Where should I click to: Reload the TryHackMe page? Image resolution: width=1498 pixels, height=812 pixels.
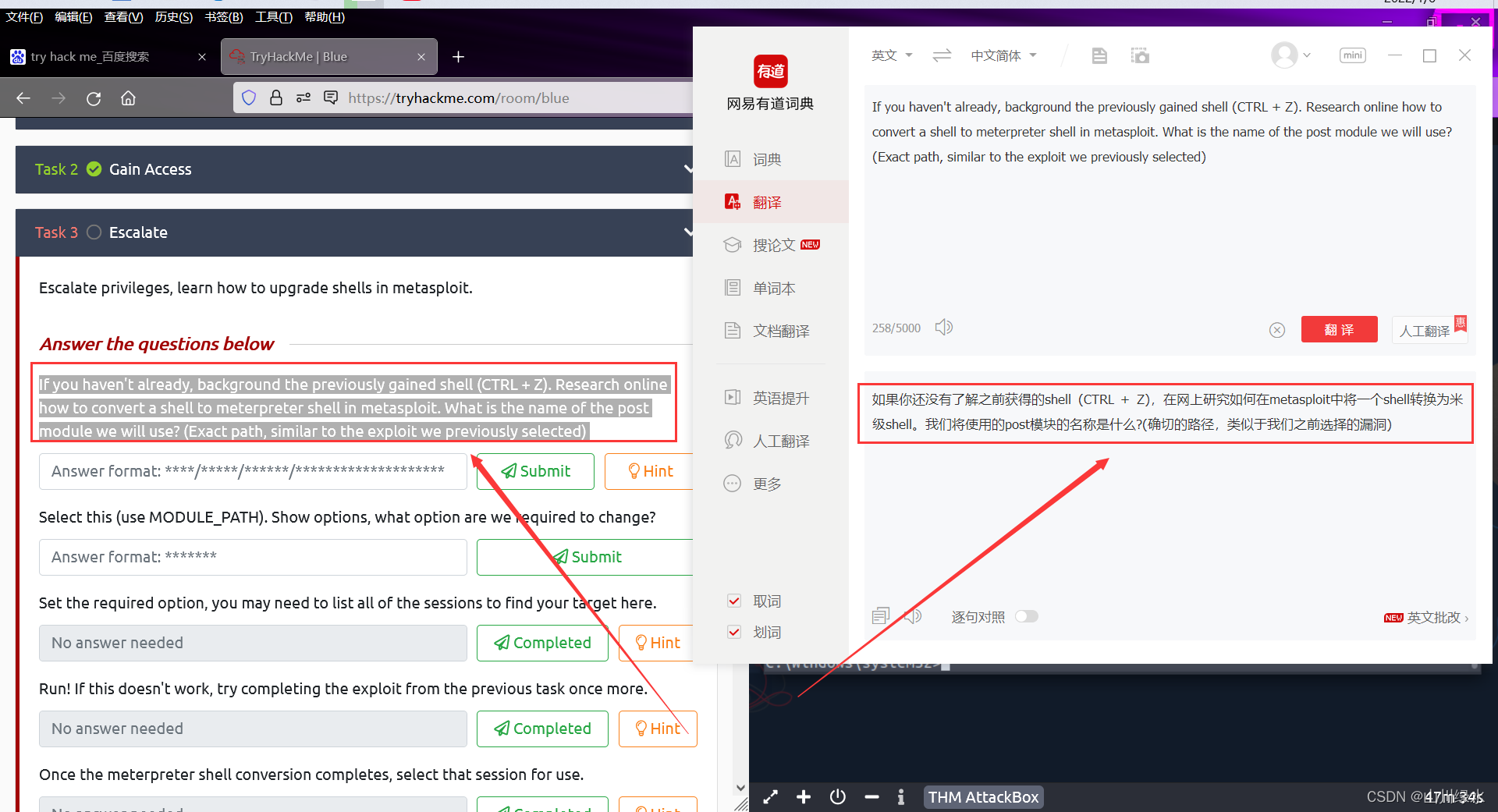pyautogui.click(x=94, y=98)
